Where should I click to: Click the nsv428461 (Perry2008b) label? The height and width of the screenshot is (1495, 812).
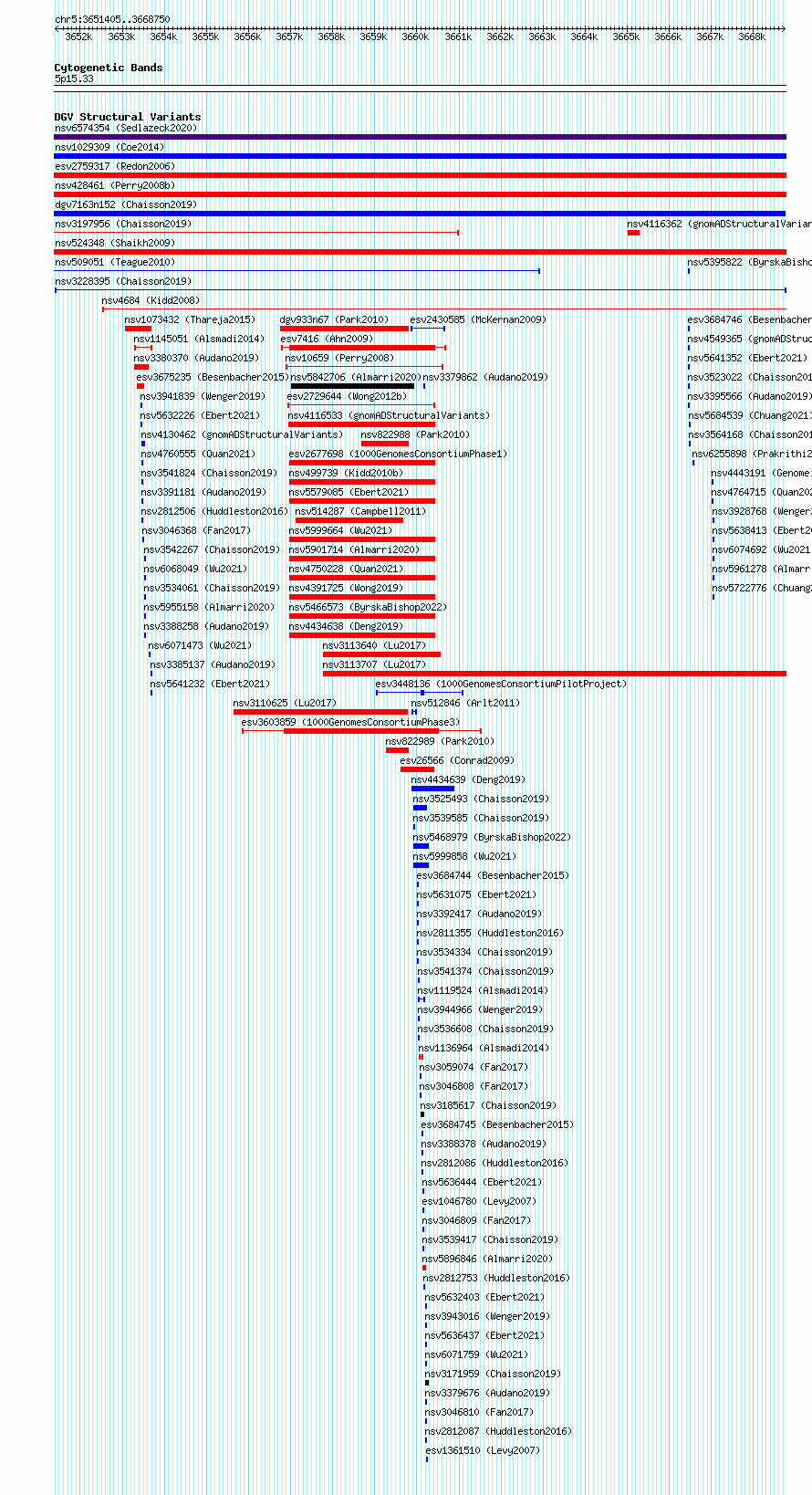(x=114, y=185)
